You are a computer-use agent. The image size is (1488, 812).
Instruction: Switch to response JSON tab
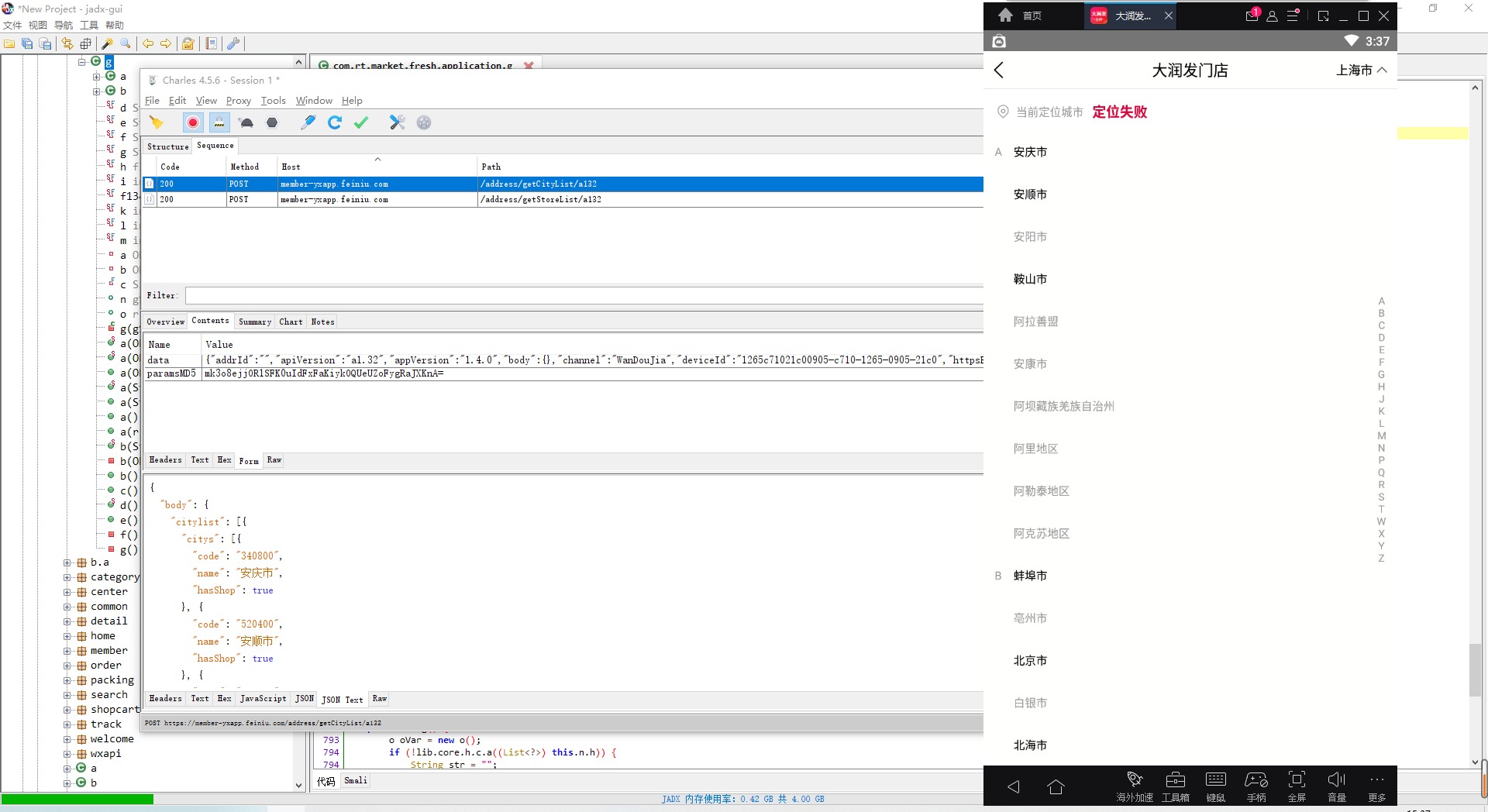click(x=305, y=699)
